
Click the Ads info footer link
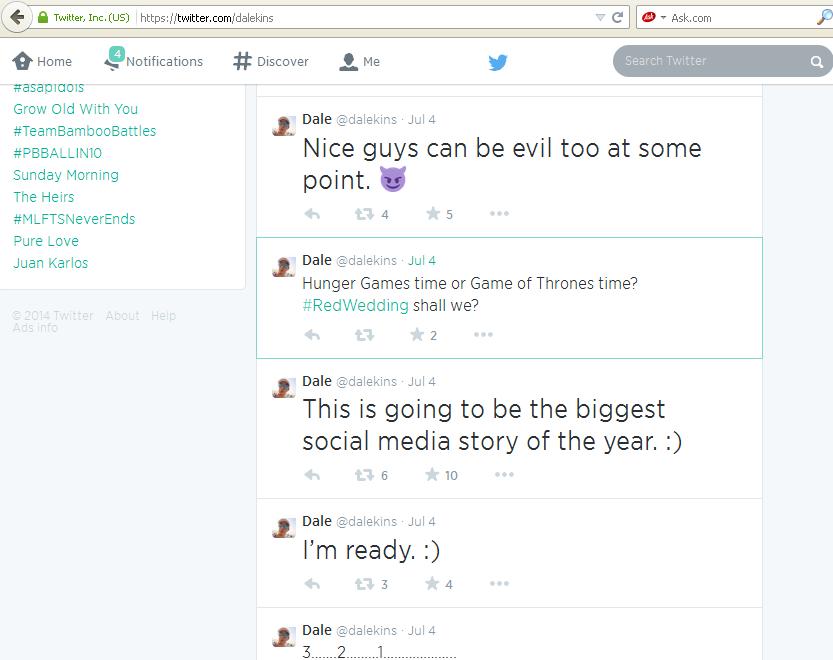click(35, 328)
